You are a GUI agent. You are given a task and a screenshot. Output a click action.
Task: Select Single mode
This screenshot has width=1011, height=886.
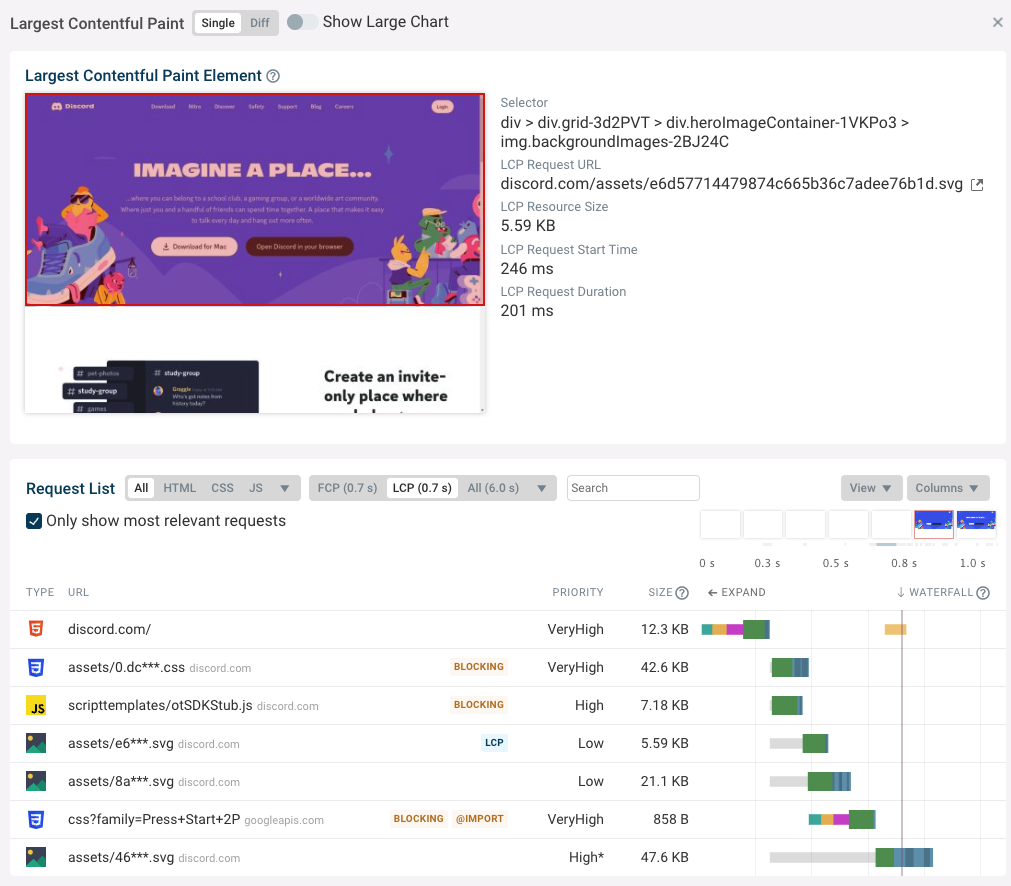[x=218, y=23]
